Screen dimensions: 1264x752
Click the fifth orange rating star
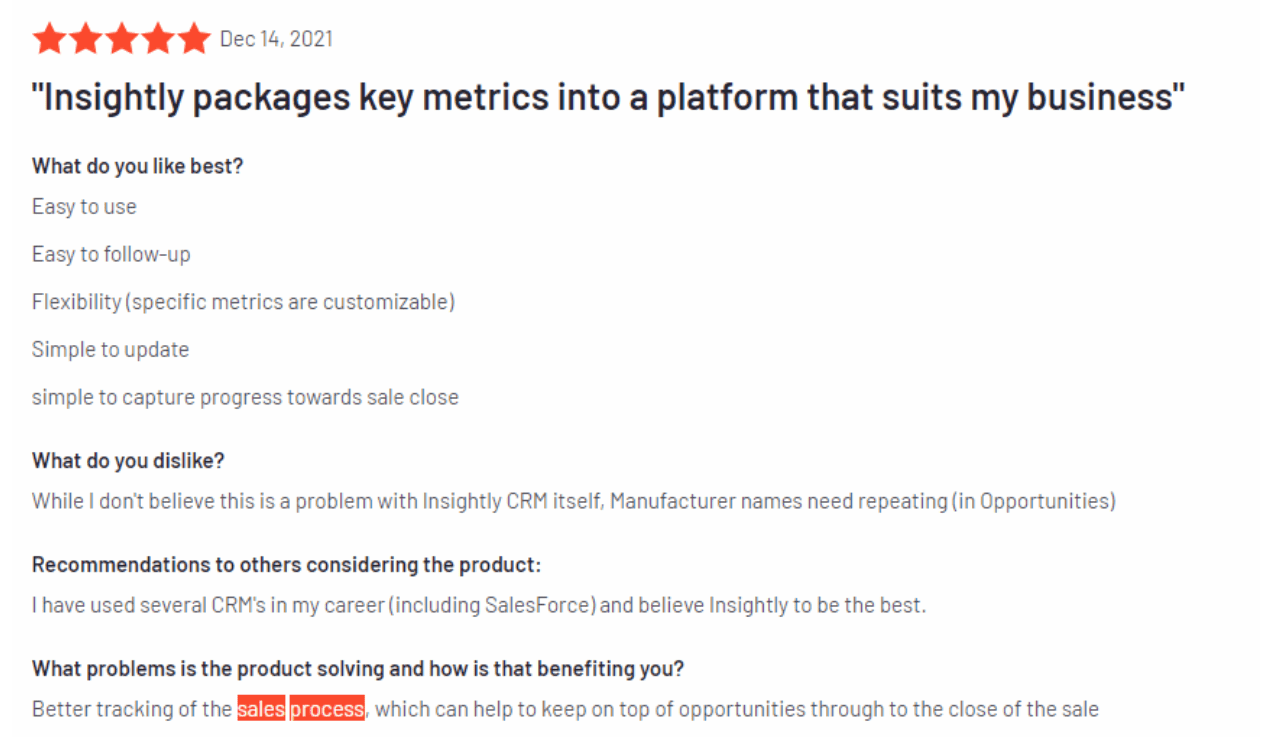(x=195, y=39)
